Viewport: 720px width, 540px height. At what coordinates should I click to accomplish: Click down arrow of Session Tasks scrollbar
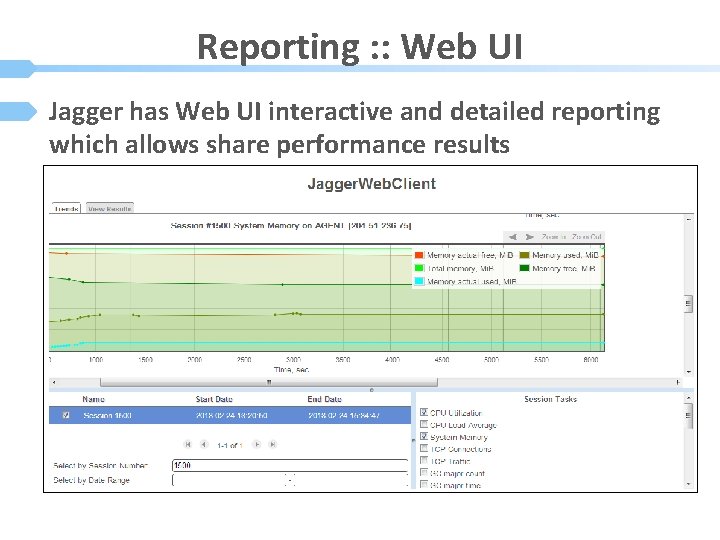(688, 484)
